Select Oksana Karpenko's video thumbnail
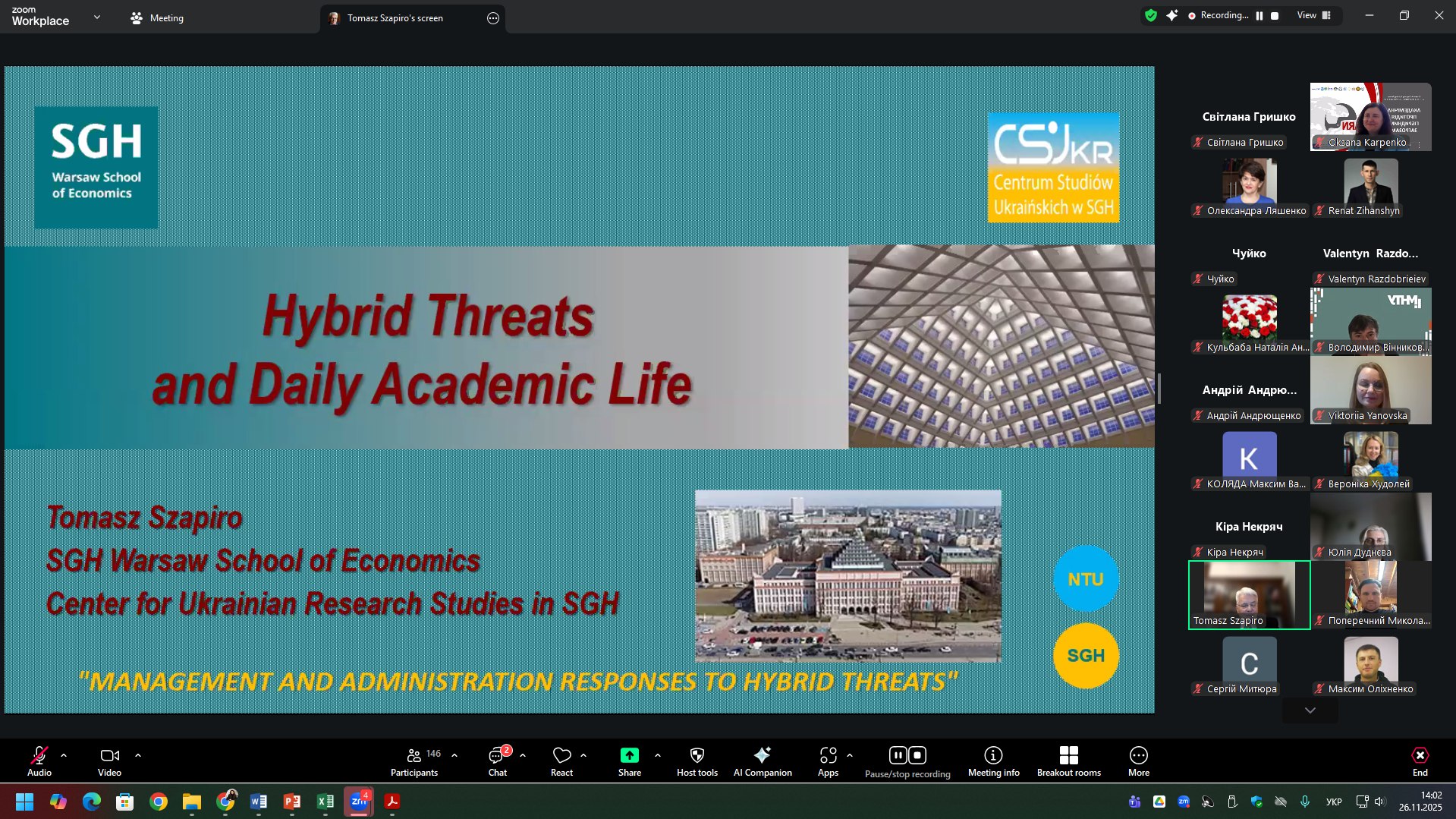 point(1371,117)
